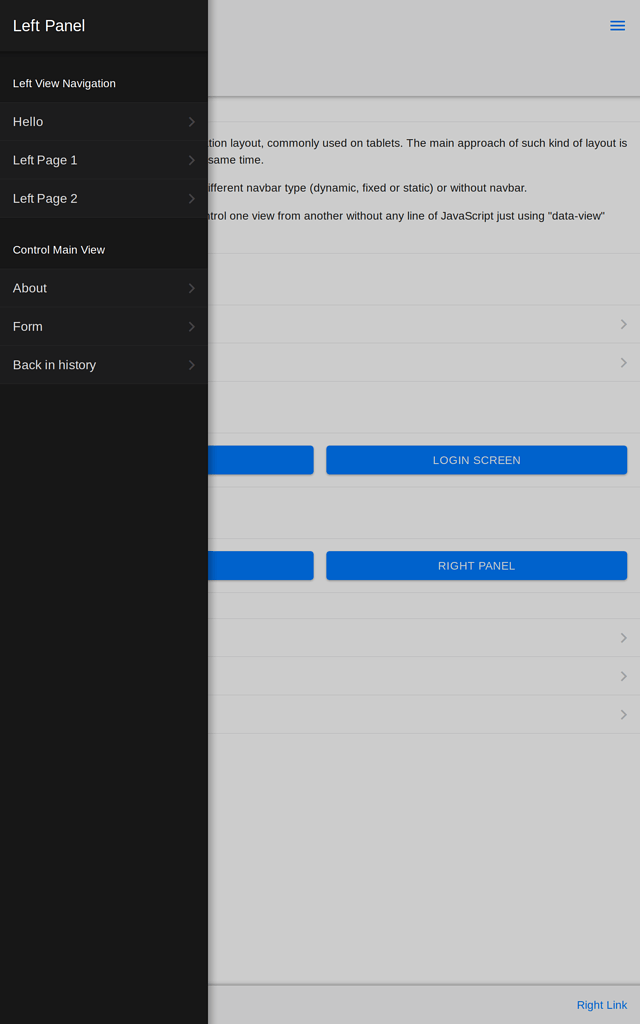Open Left Page 2 from the panel
640x1024 pixels.
104,199
